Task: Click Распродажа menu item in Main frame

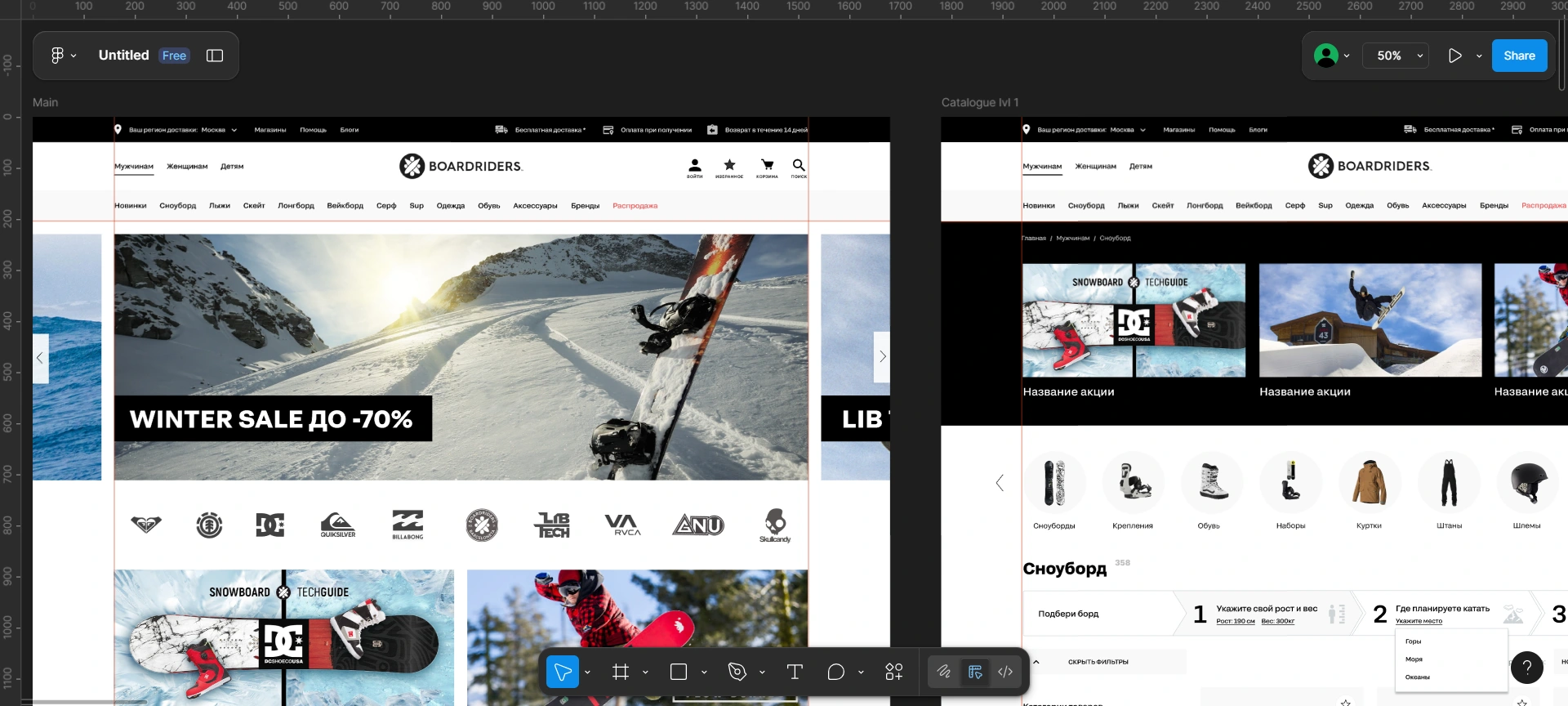Action: (635, 206)
